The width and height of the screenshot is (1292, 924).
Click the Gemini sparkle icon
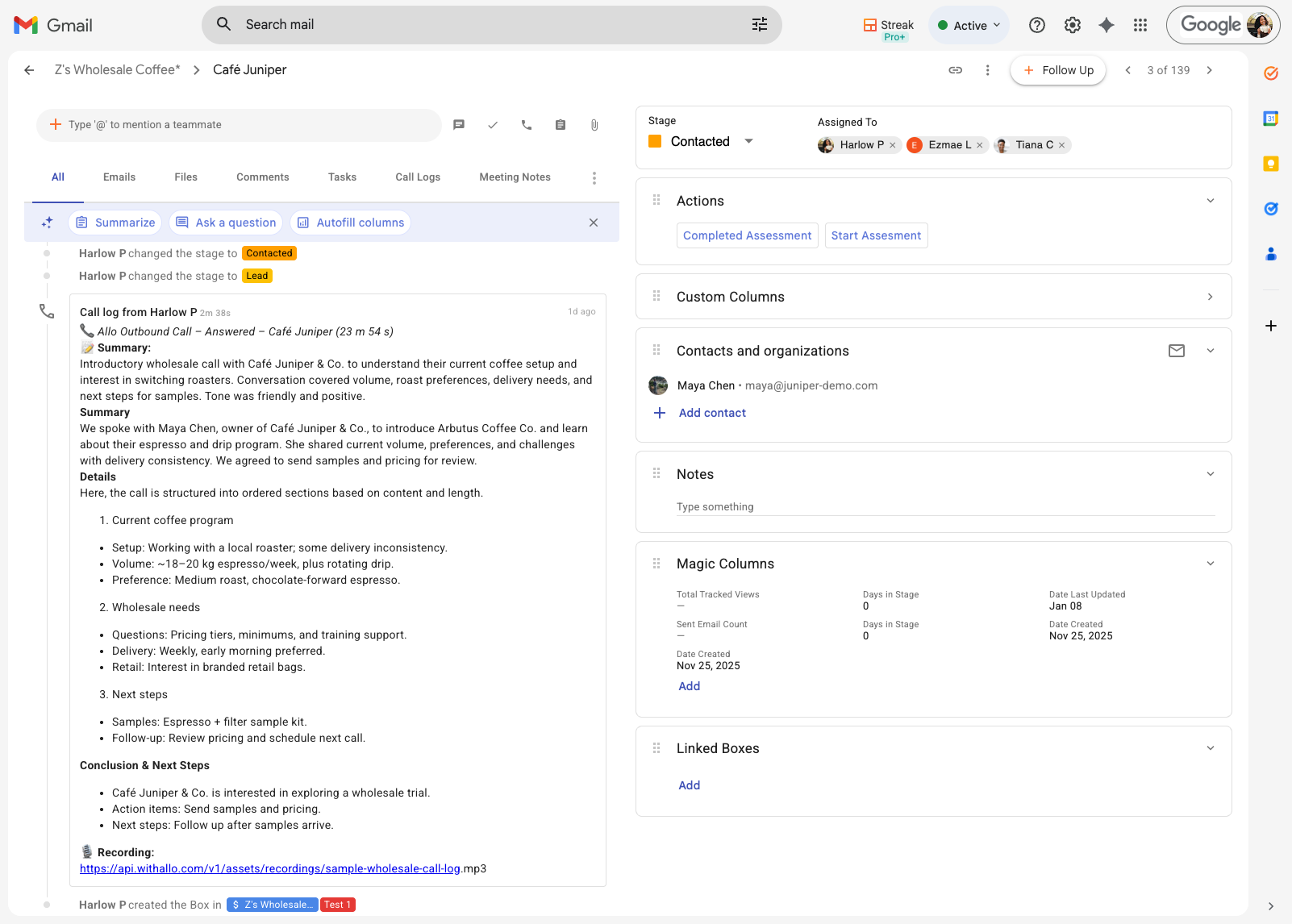(x=1107, y=25)
